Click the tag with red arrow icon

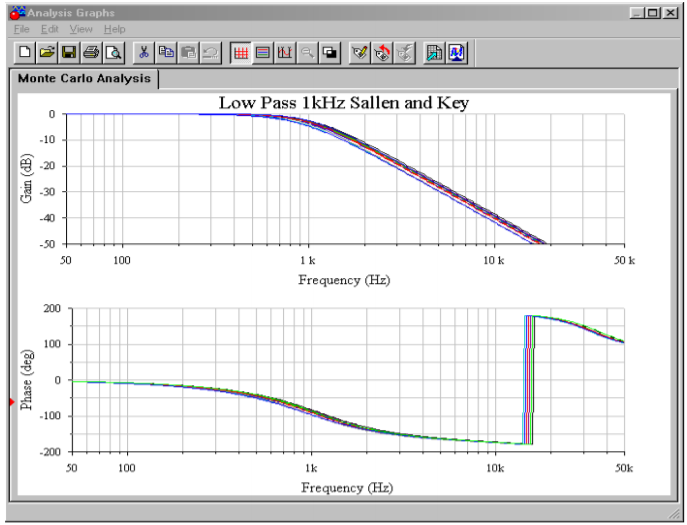click(x=382, y=53)
